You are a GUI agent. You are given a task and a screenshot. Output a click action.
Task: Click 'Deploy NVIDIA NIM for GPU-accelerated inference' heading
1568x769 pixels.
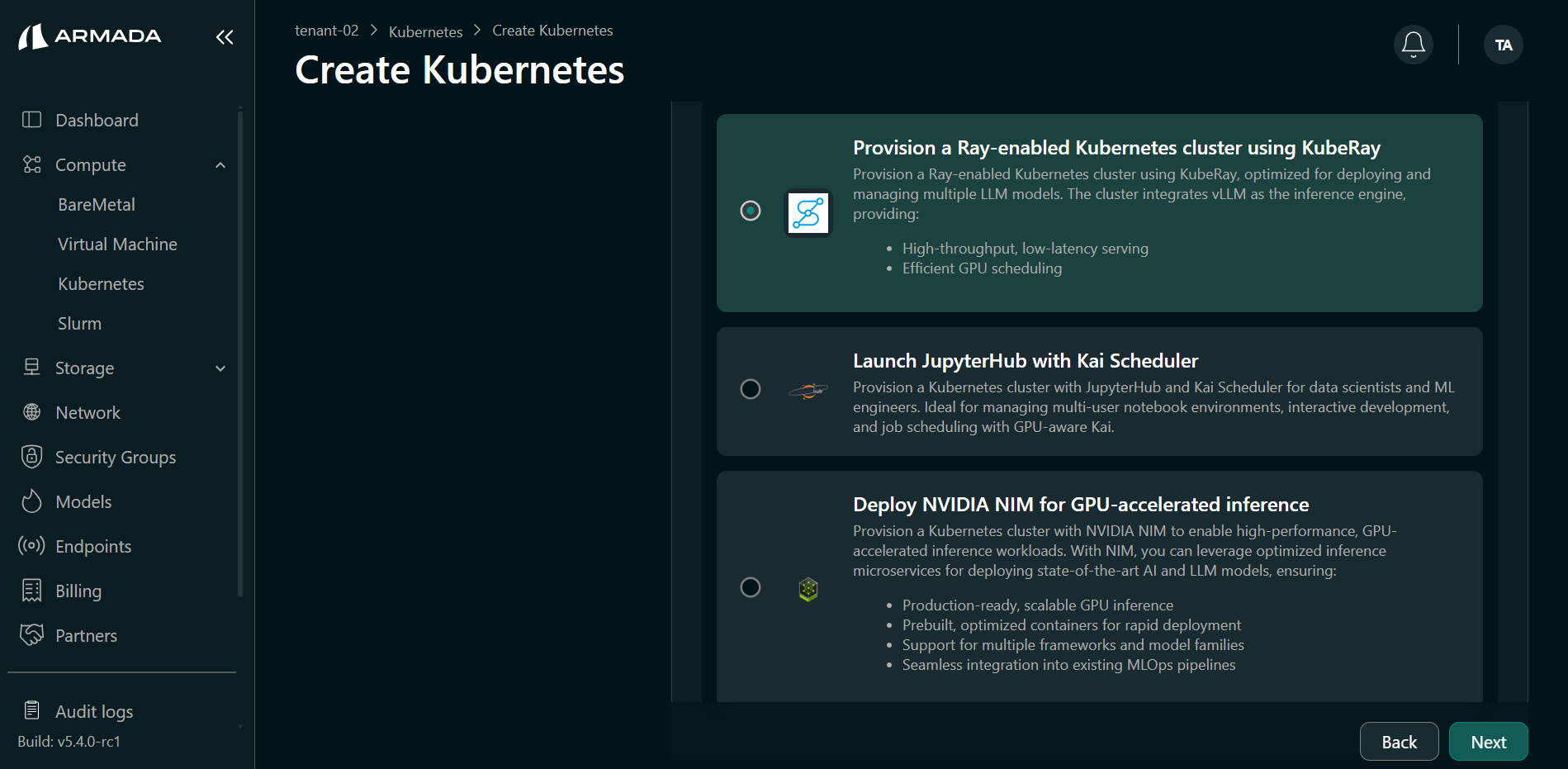pyautogui.click(x=1081, y=505)
